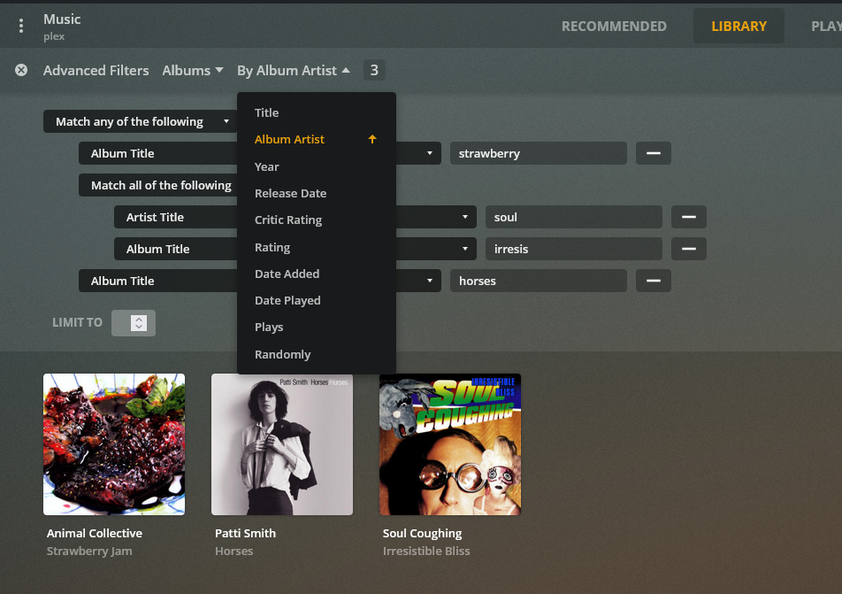Open the soul row's operator dropdown arrow
The height and width of the screenshot is (594, 842).
pos(465,217)
